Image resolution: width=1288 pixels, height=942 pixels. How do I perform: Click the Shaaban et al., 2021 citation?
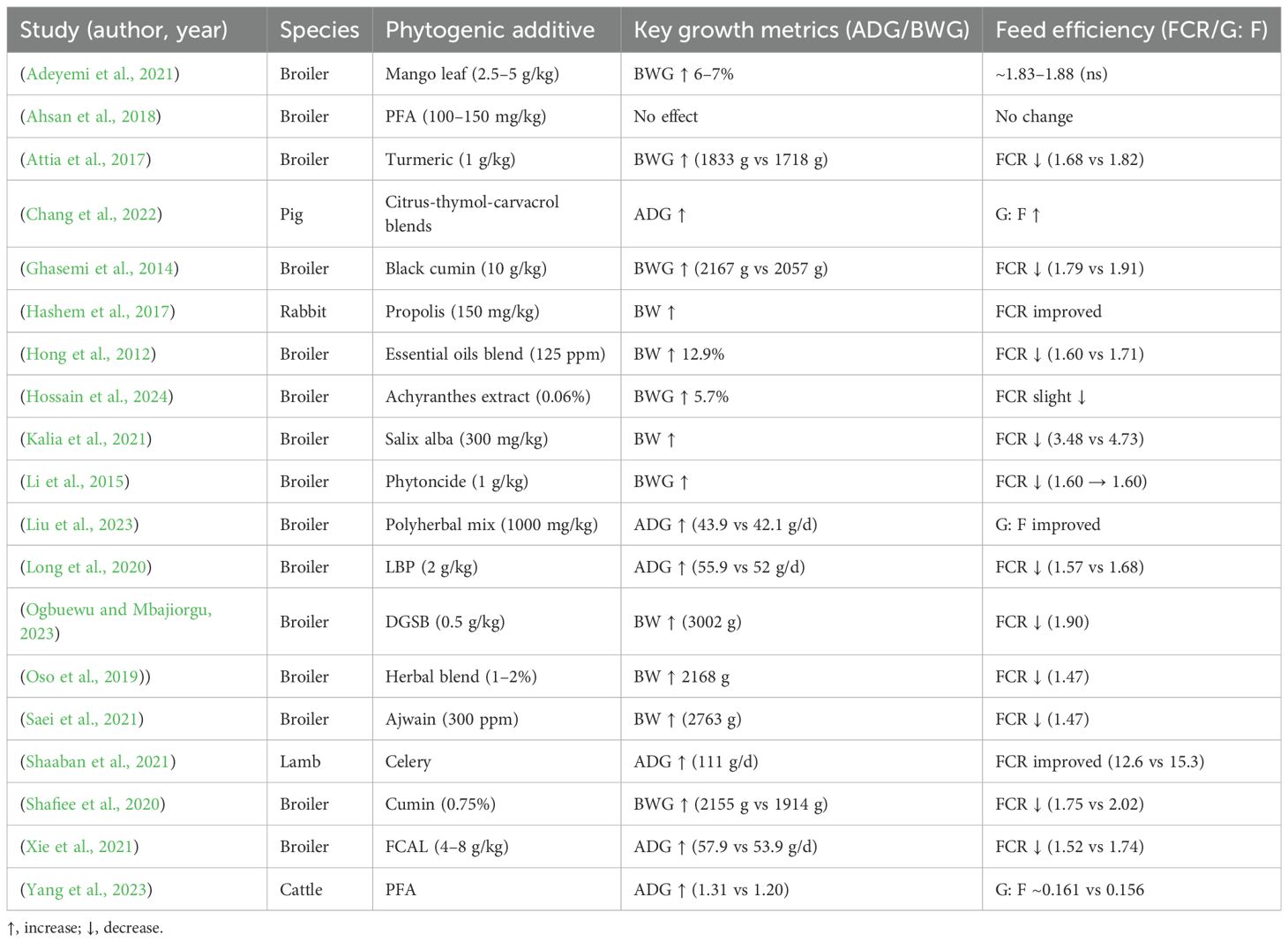pos(98,762)
